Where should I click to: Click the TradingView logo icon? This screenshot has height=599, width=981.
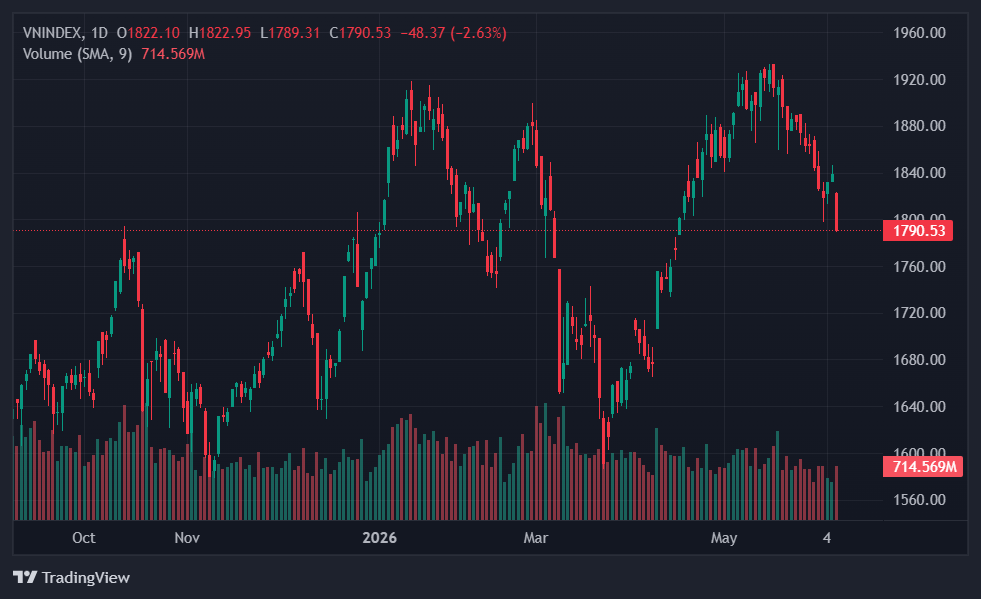(x=25, y=577)
